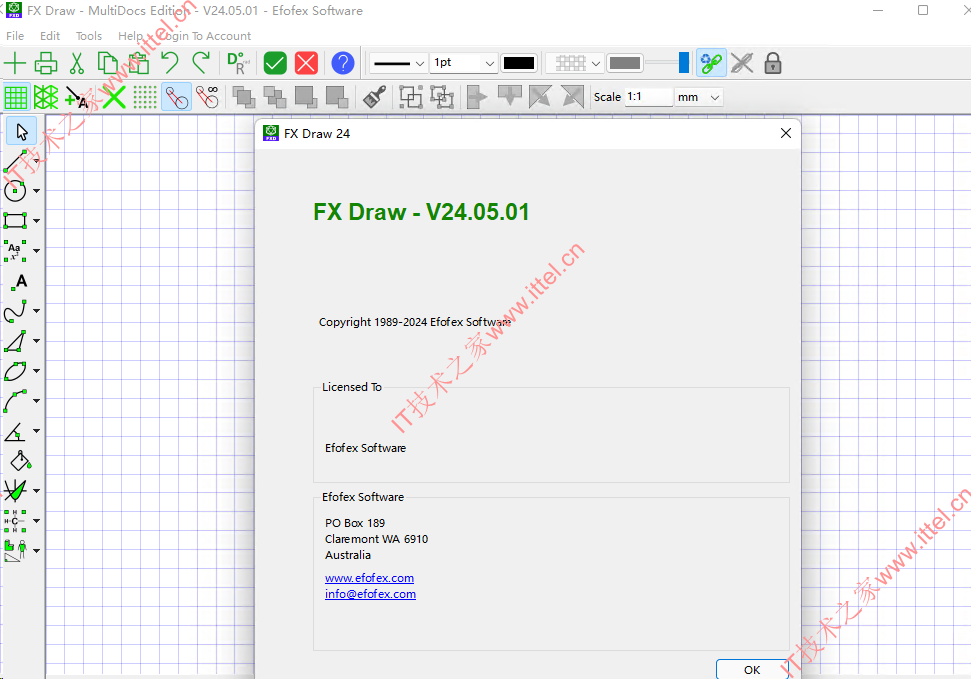
Task: Select the chemistry structure tool
Action: tap(15, 521)
